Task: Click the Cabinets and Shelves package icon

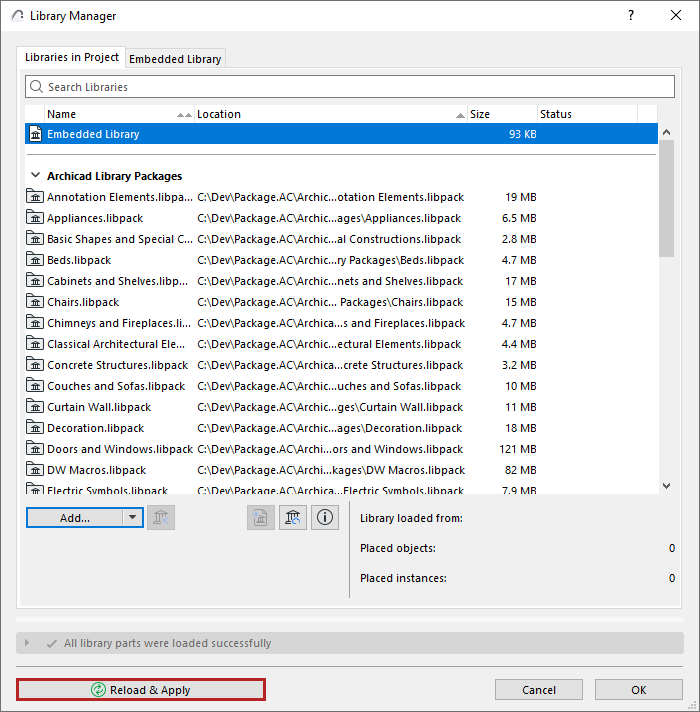Action: [35, 280]
